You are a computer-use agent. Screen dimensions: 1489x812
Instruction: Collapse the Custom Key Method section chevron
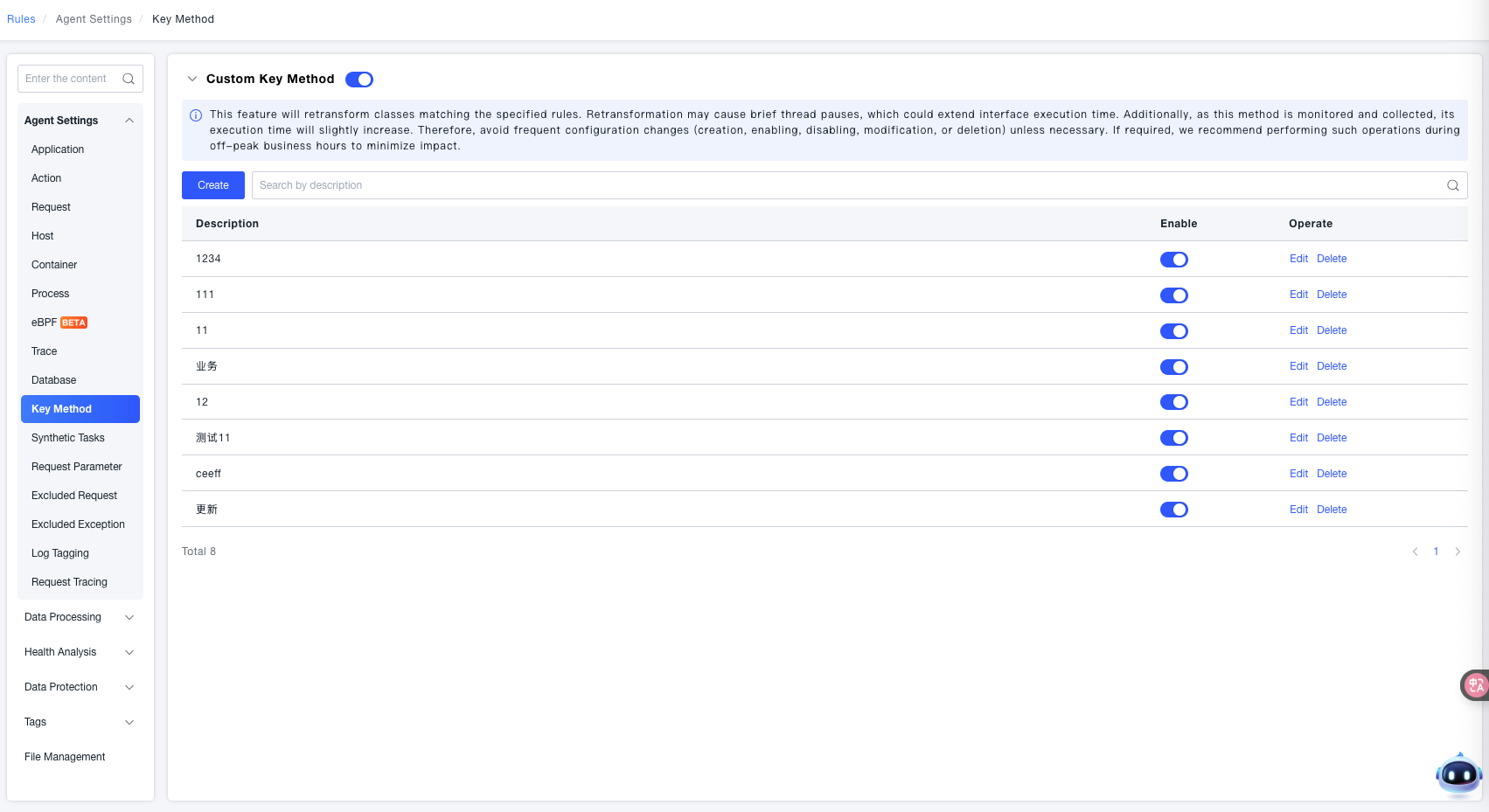point(192,79)
